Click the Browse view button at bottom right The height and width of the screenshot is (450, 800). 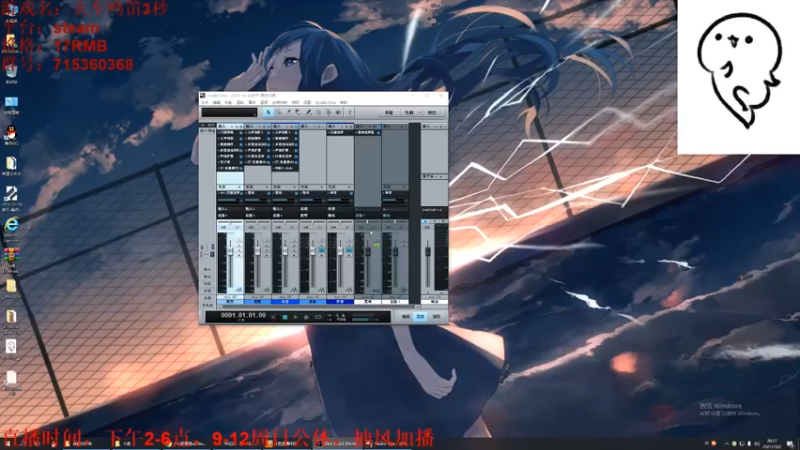pyautogui.click(x=436, y=317)
